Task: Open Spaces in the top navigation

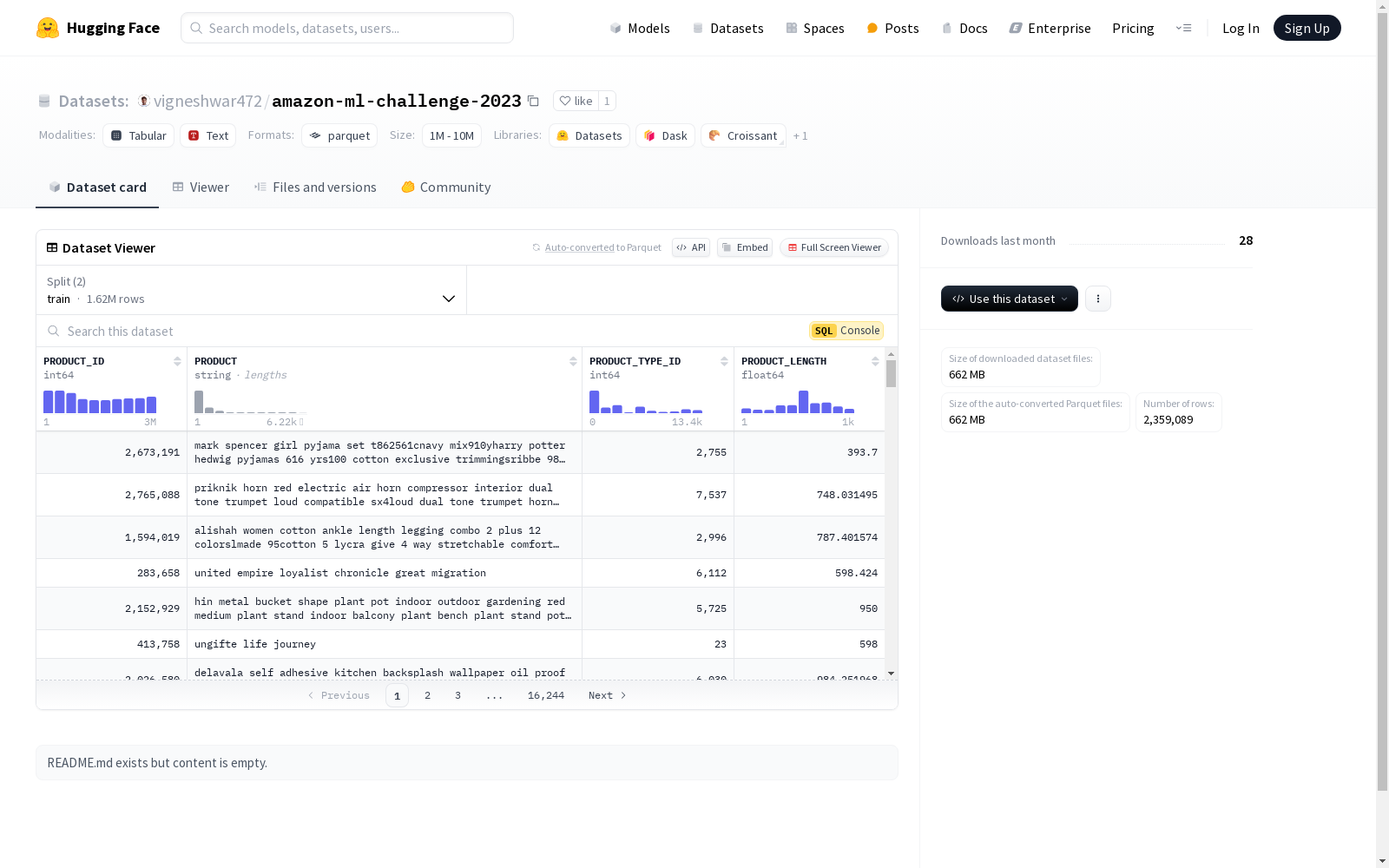Action: pyautogui.click(x=815, y=28)
